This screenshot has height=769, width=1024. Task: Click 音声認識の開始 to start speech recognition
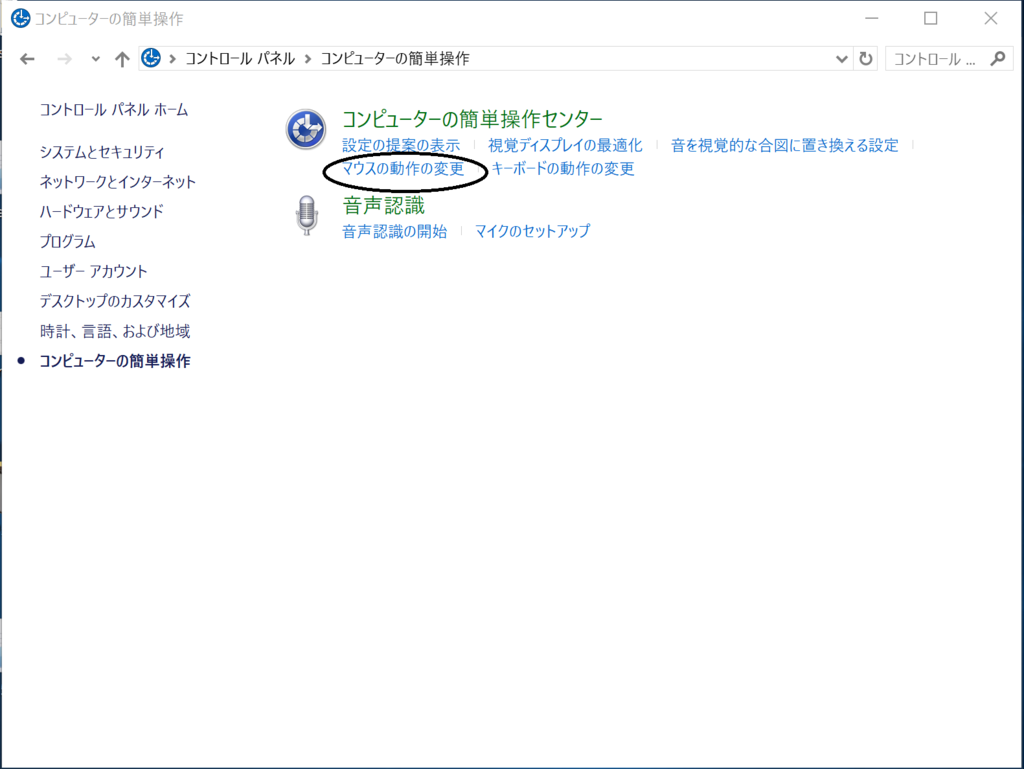point(394,230)
